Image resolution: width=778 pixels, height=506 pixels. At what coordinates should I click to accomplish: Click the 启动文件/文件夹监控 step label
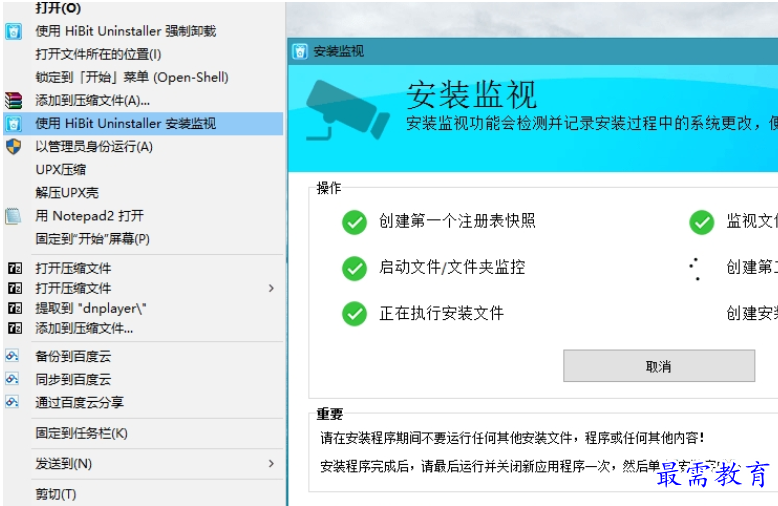point(452,267)
